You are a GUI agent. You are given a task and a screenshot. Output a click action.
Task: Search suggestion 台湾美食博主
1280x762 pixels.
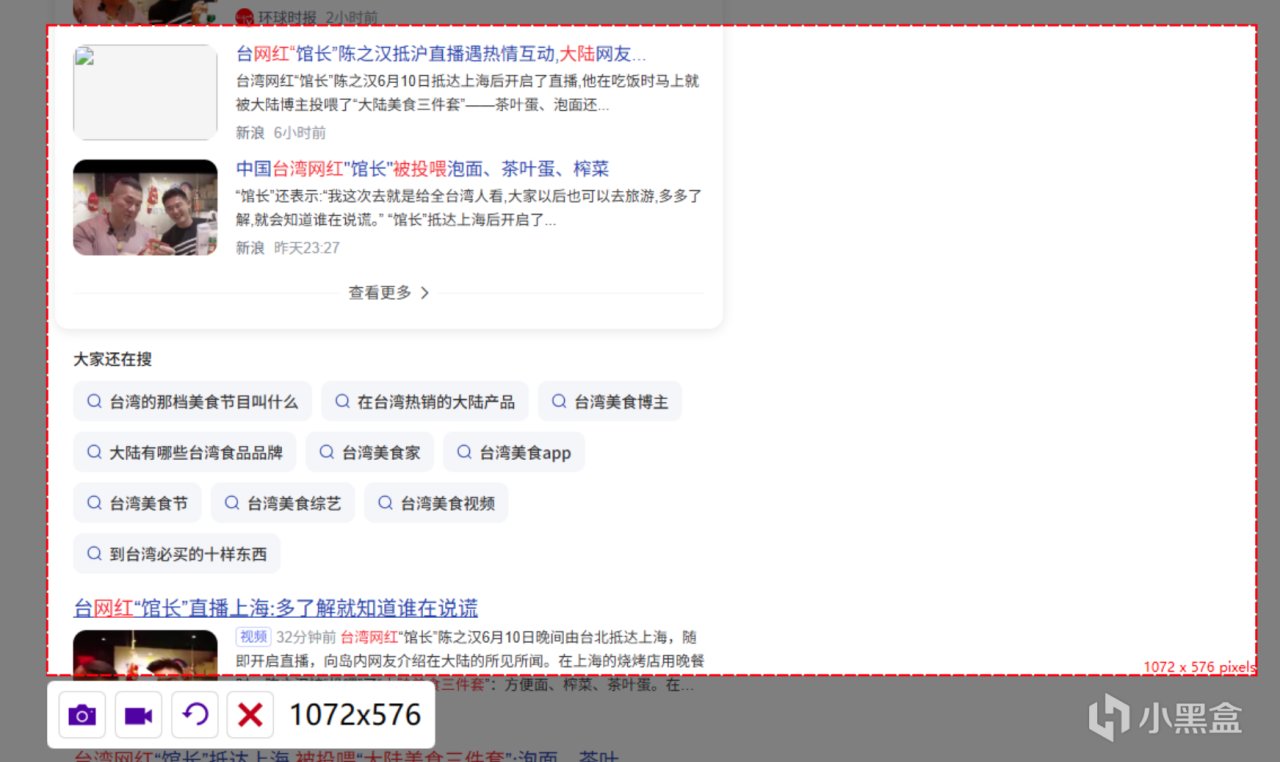click(x=610, y=401)
